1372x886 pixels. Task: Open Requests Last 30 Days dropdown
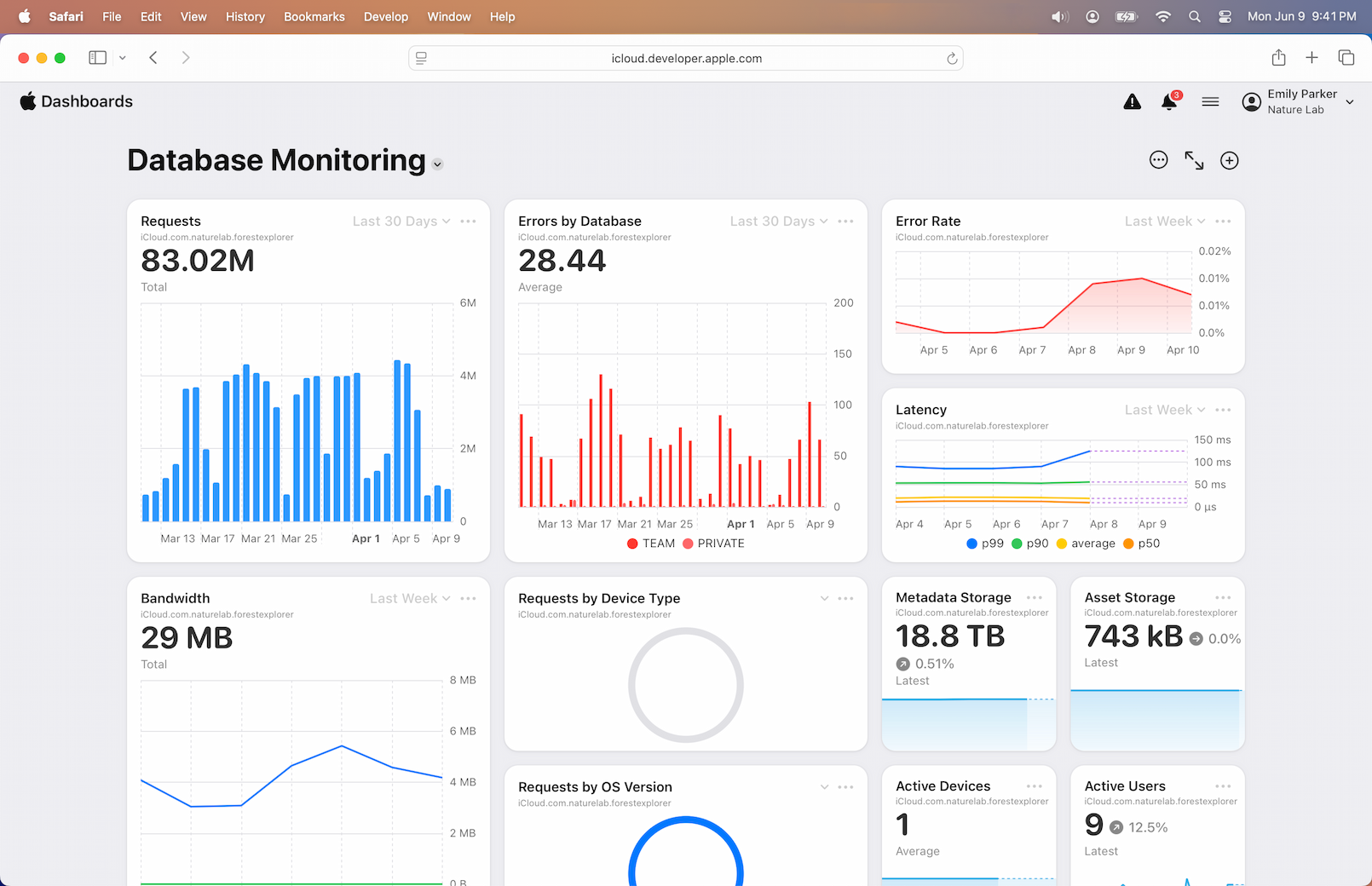[401, 221]
